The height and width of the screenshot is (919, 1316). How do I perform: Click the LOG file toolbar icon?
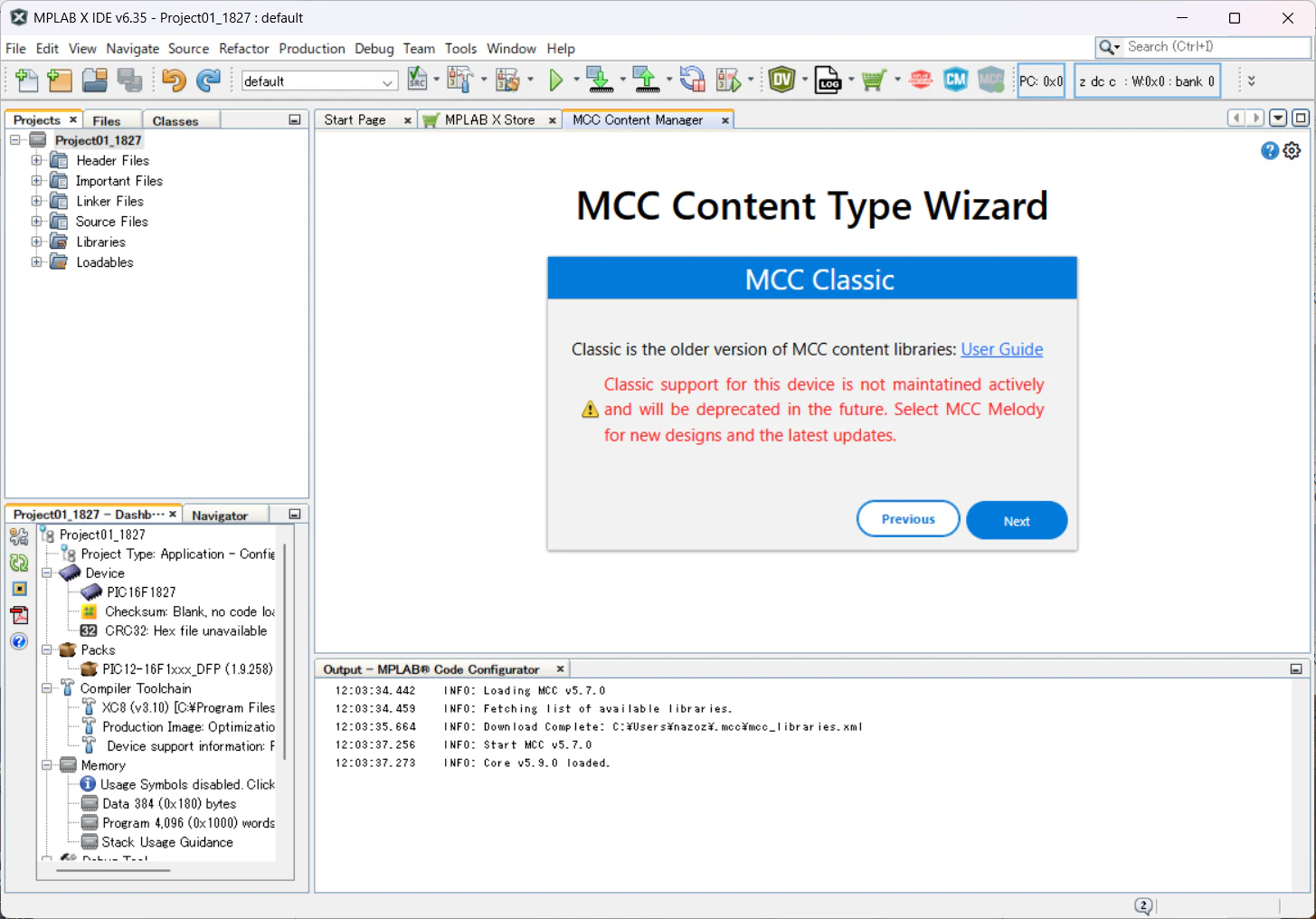pos(828,81)
